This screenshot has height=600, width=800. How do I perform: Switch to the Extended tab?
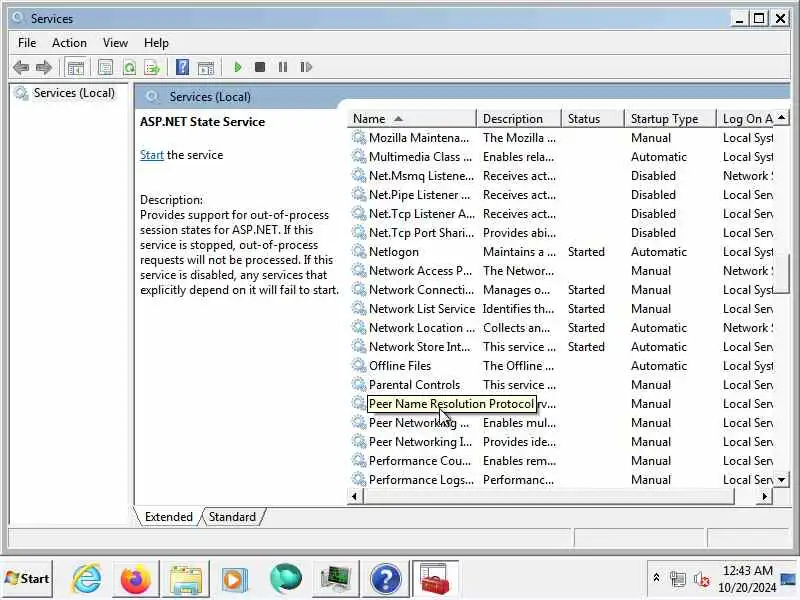coord(168,517)
